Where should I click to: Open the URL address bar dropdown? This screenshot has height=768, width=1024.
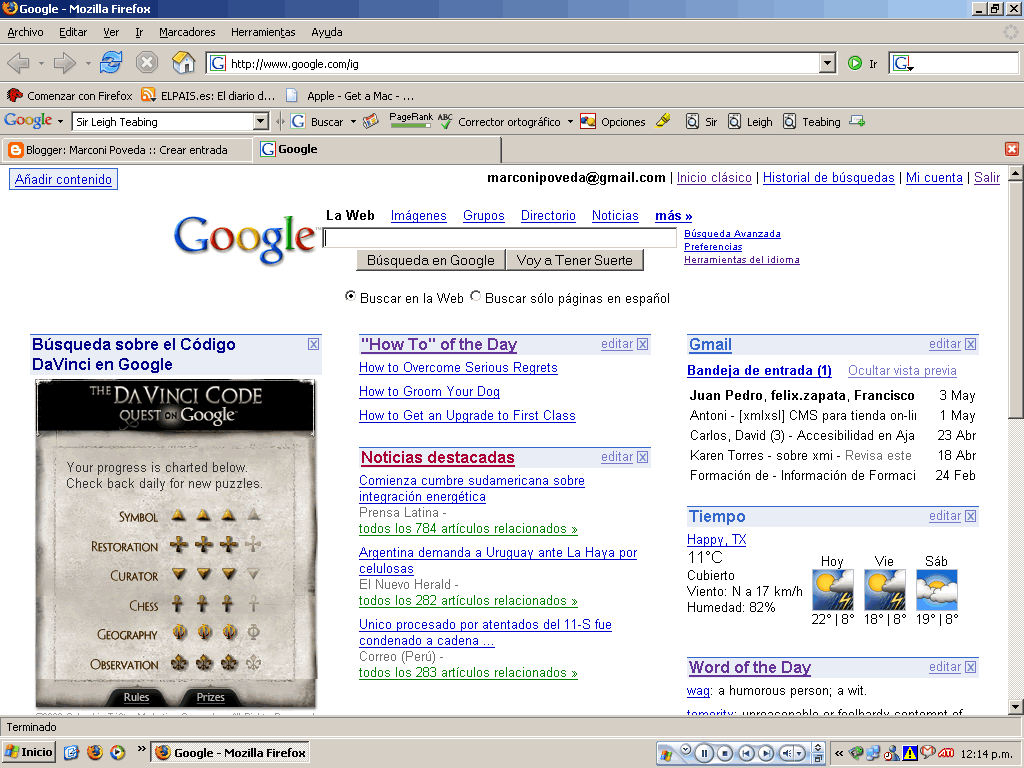pyautogui.click(x=827, y=63)
